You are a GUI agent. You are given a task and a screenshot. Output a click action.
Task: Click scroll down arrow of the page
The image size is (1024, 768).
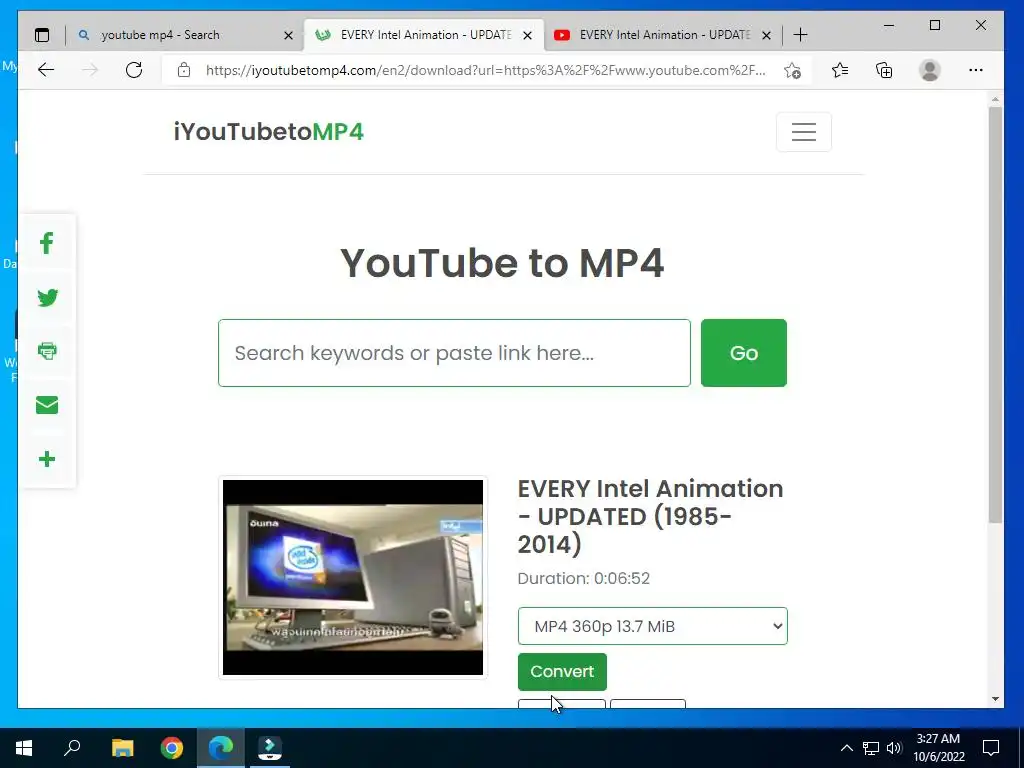pyautogui.click(x=995, y=699)
